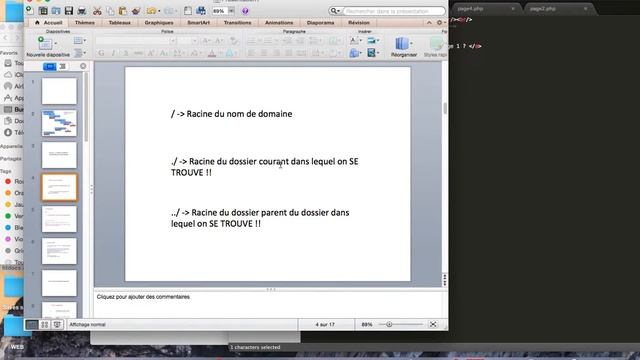Screen dimensions: 640x360
Task: Toggle center text alignment
Action: click(x=264, y=53)
